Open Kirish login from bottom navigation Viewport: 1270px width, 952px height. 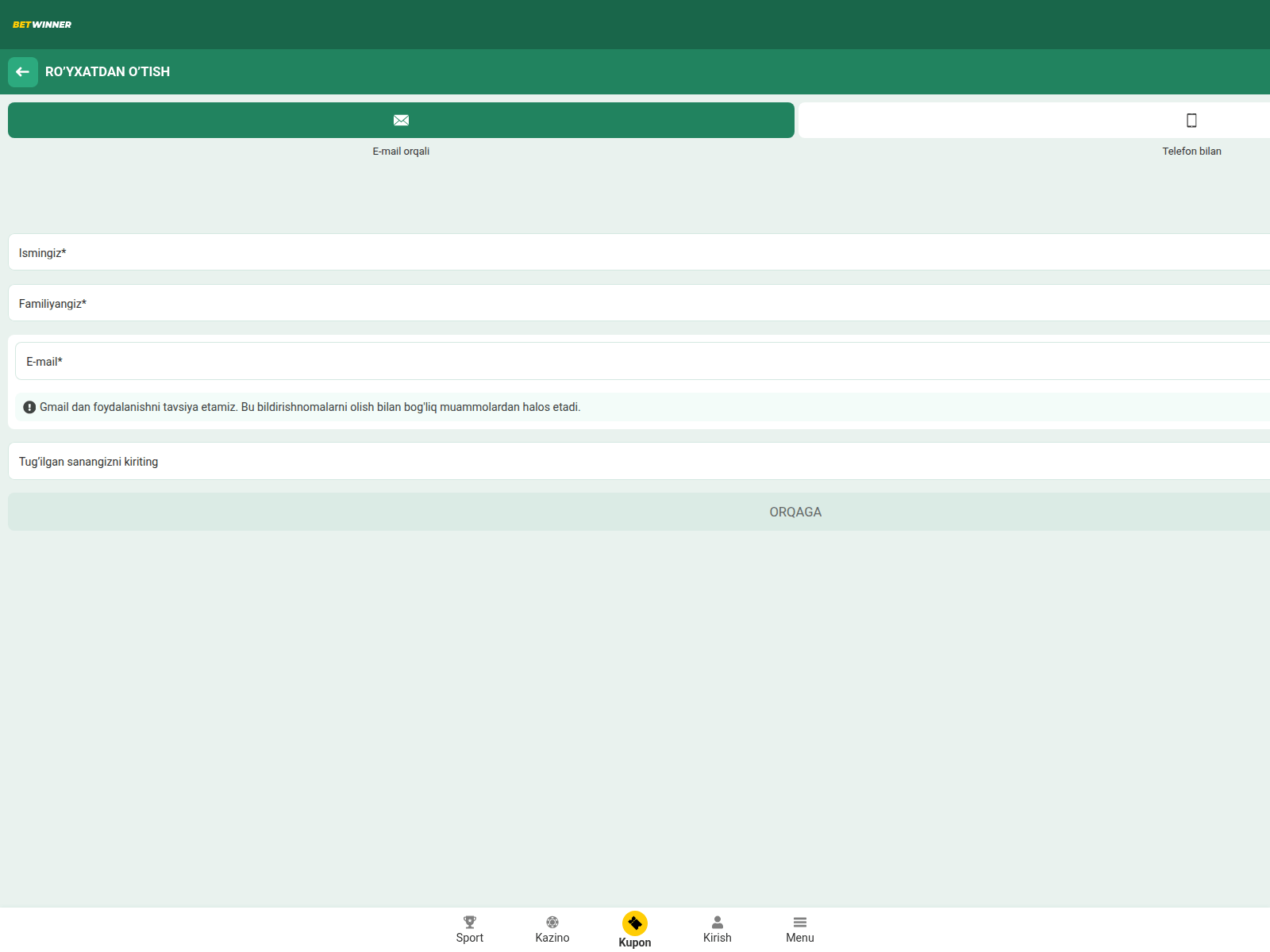718,929
